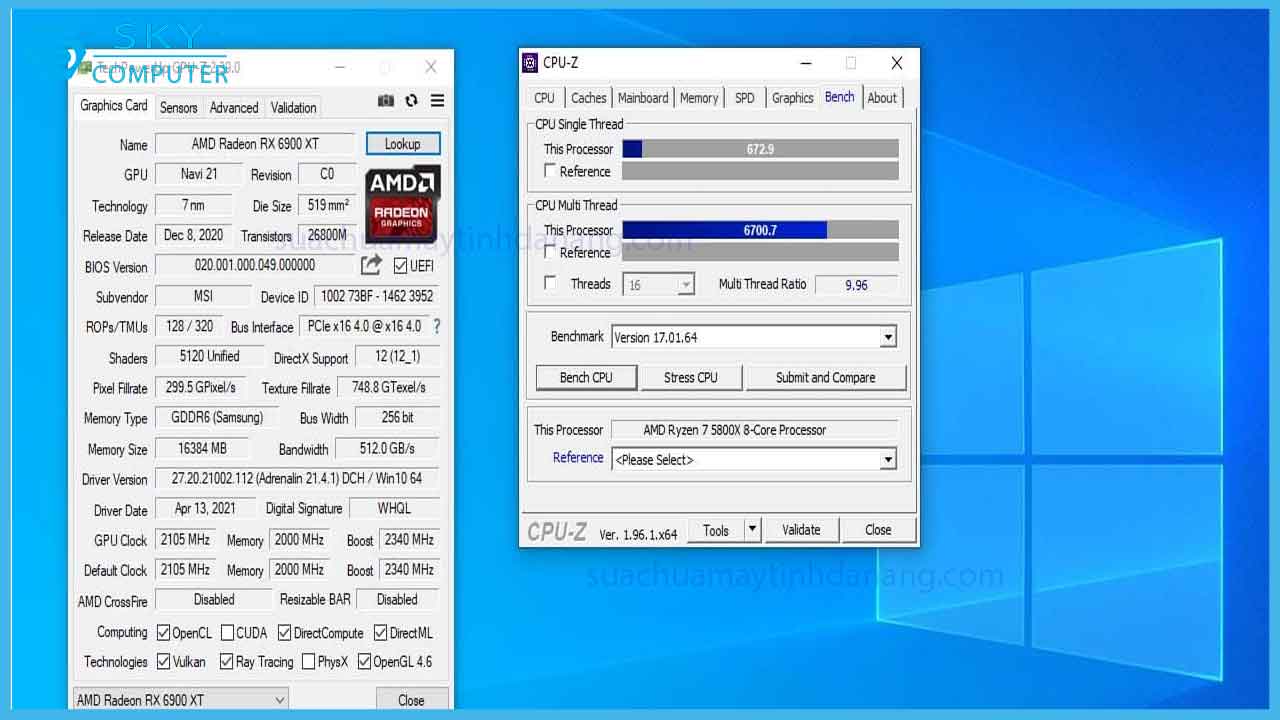Click the Driver Version field
1280x720 pixels.
pos(297,478)
